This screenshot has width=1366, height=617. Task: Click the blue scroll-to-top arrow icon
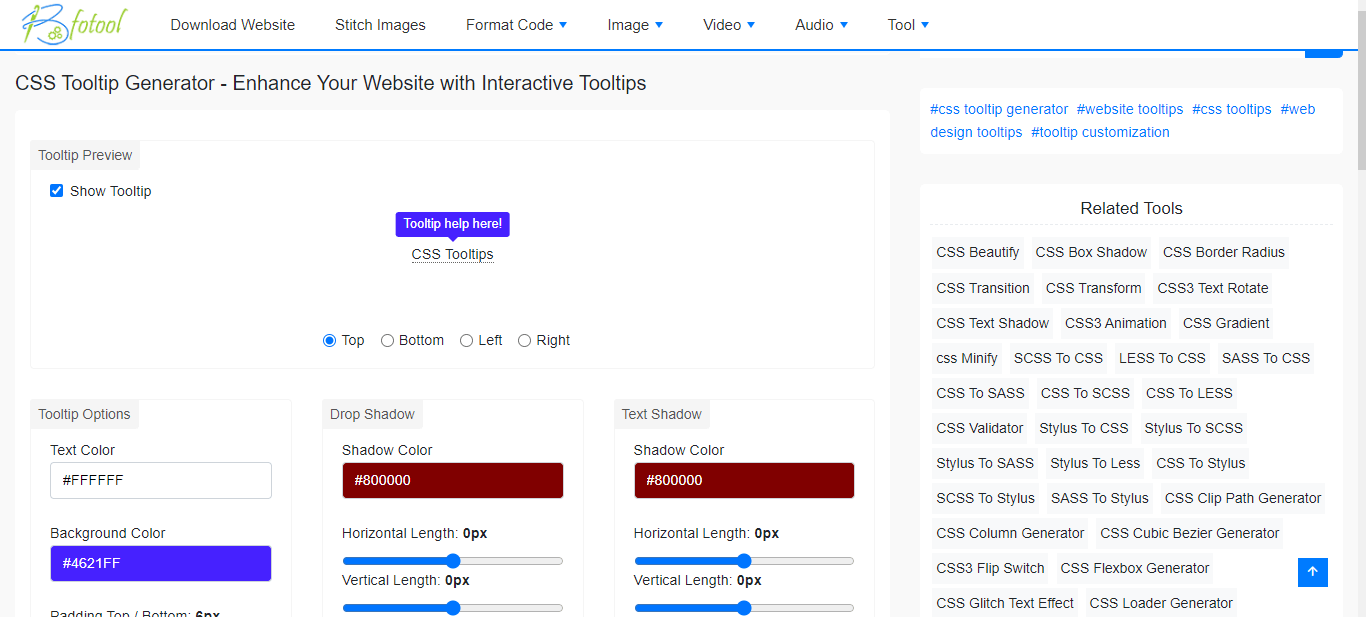[x=1312, y=572]
